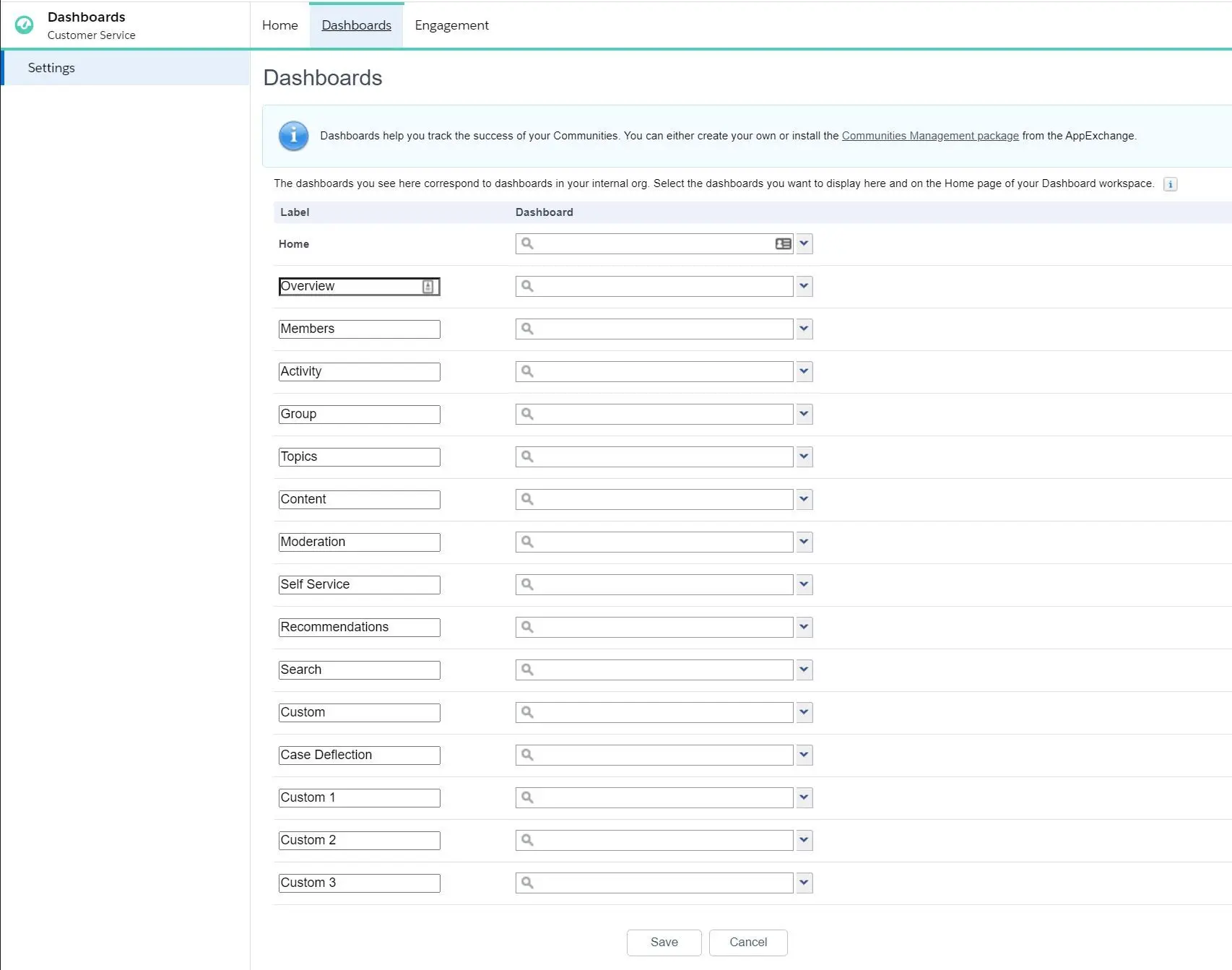Screen dimensions: 1232x970
Task: Click lookup search icon in Topics row
Action: click(x=527, y=456)
